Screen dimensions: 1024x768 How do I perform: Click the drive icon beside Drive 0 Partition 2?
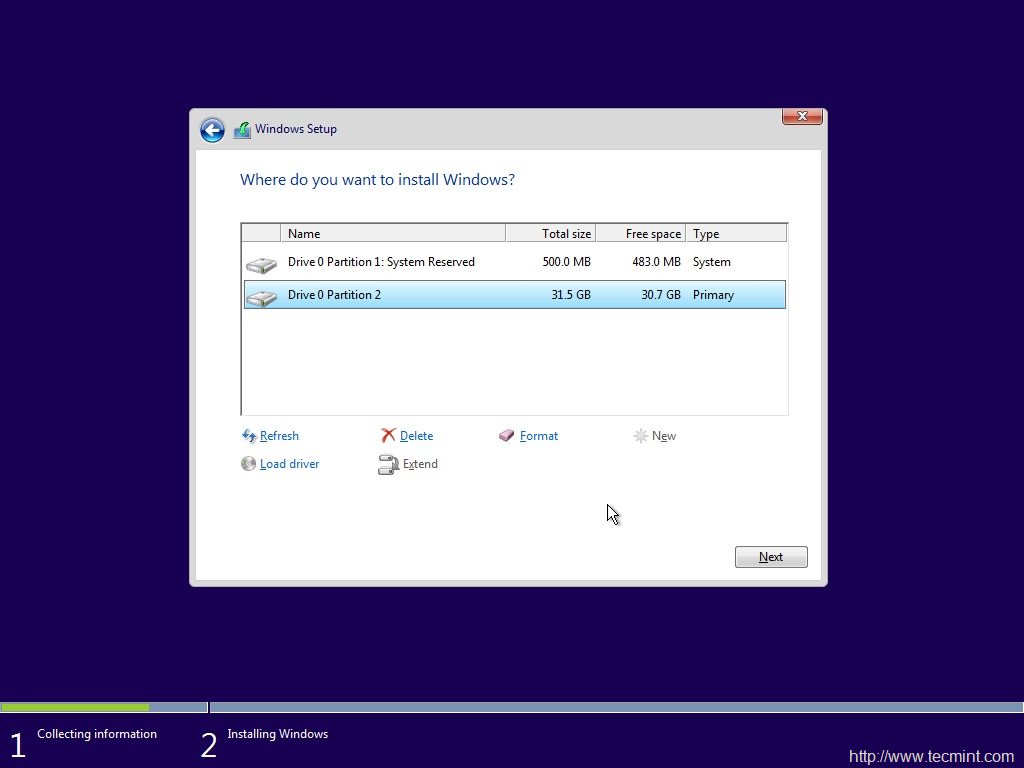coord(261,294)
